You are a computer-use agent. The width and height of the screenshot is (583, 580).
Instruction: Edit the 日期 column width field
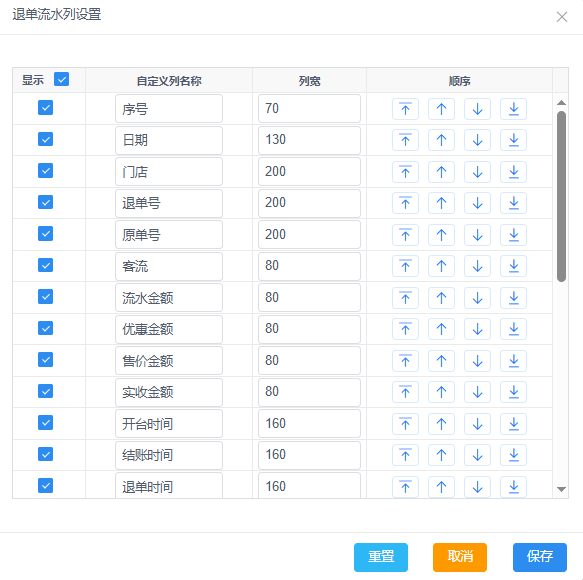coord(309,140)
